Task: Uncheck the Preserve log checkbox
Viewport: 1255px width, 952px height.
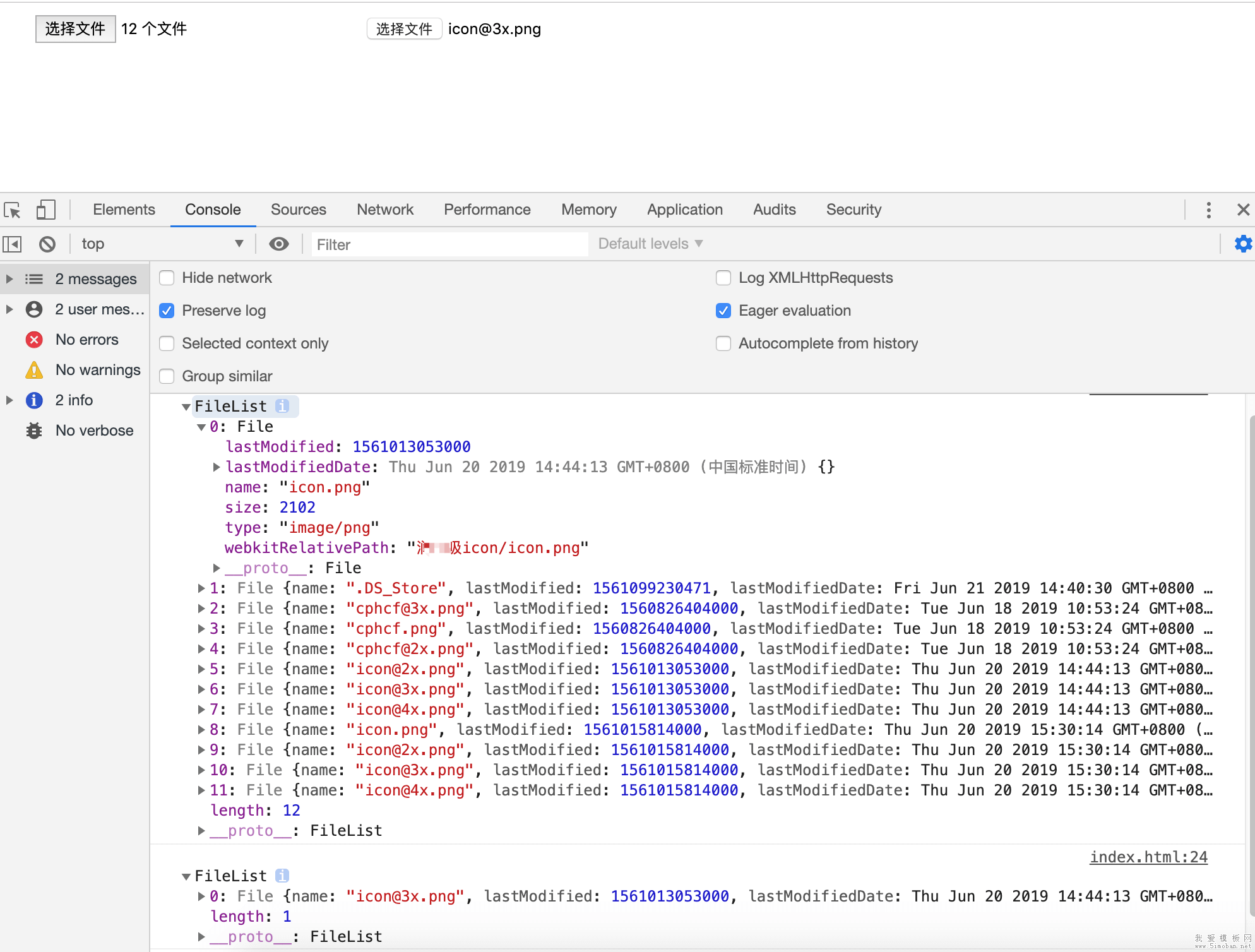Action: (167, 311)
